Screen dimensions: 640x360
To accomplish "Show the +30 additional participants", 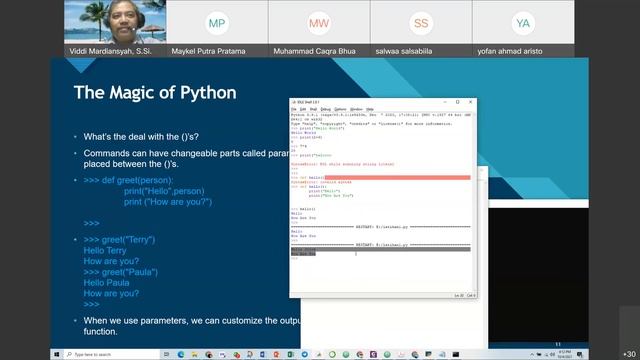I will click(x=629, y=354).
